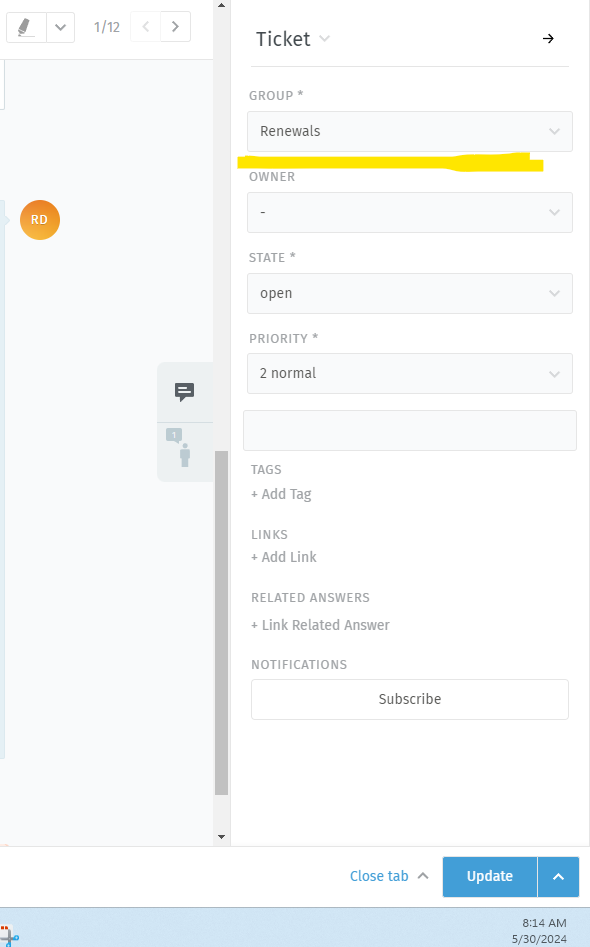Expand the State dropdown showing open

[409, 294]
